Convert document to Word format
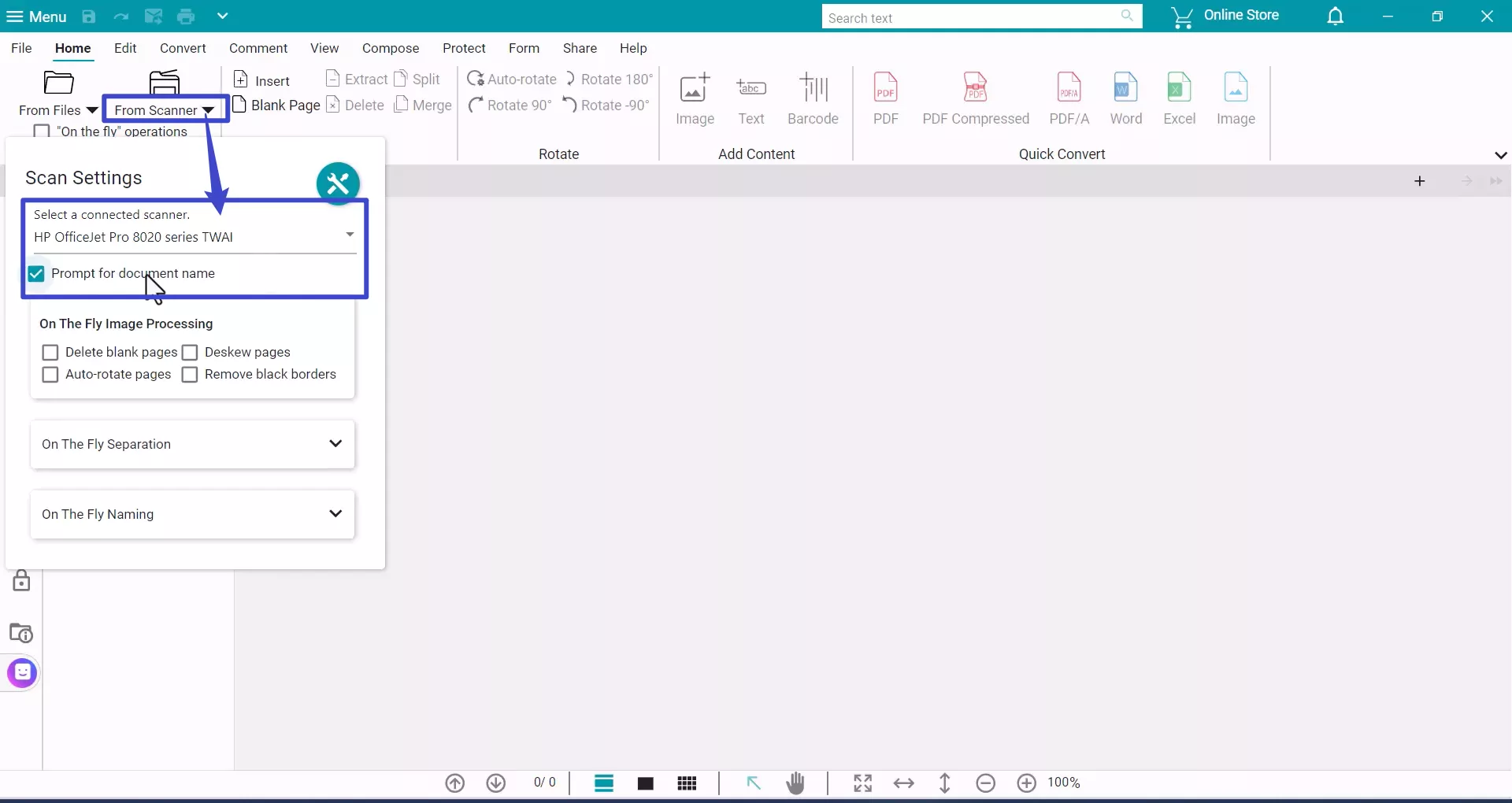 1125,98
